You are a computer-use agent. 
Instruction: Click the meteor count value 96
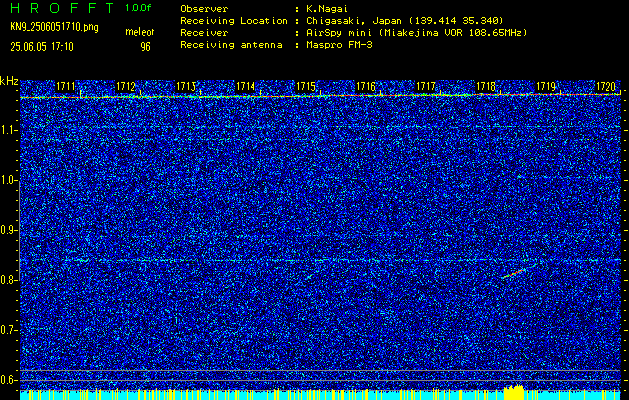tap(145, 47)
